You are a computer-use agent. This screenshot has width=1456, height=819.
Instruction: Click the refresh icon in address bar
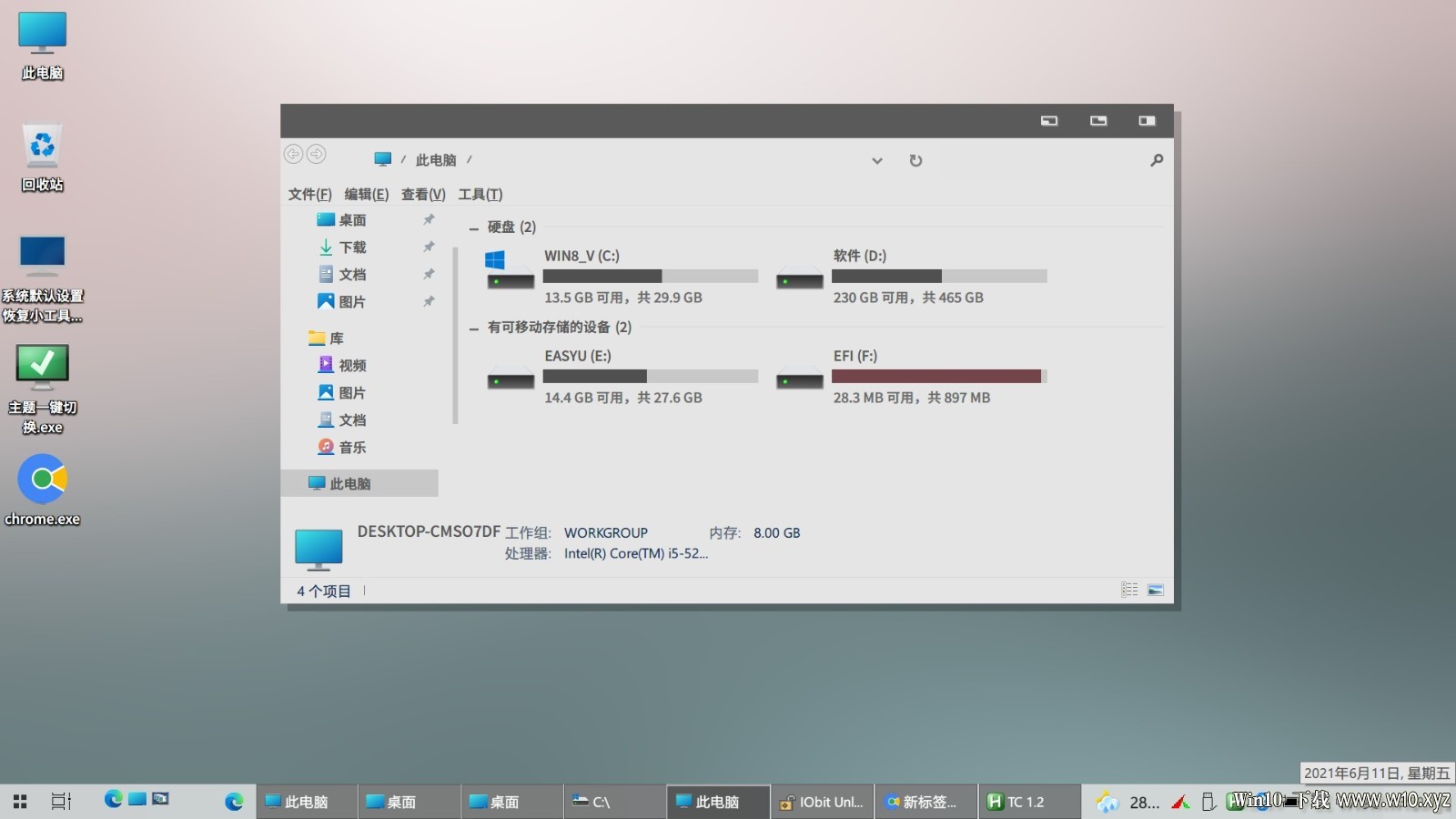(915, 160)
